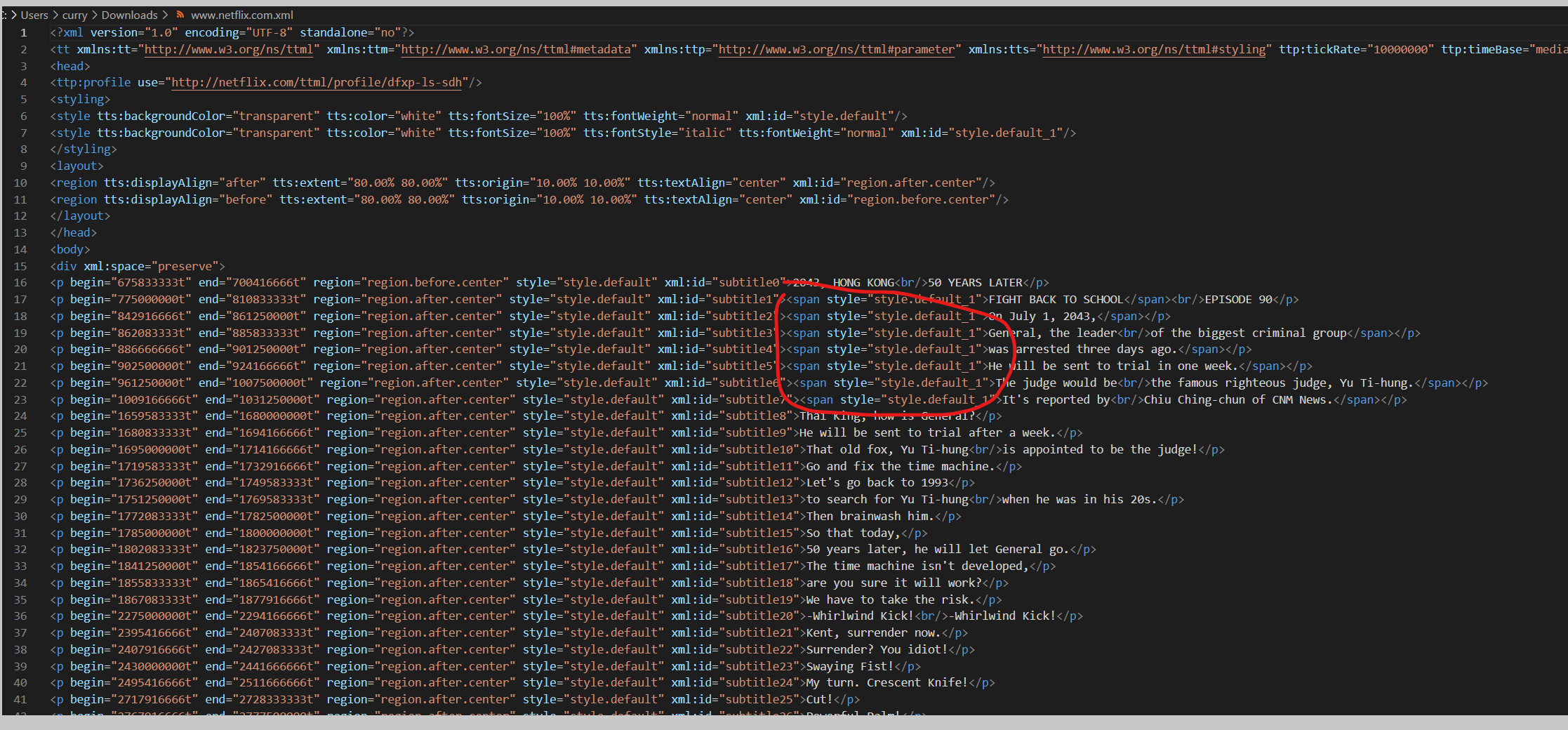Viewport: 1568px width, 730px height.
Task: Open the Users breadcrumb dropdown
Action: 34,14
